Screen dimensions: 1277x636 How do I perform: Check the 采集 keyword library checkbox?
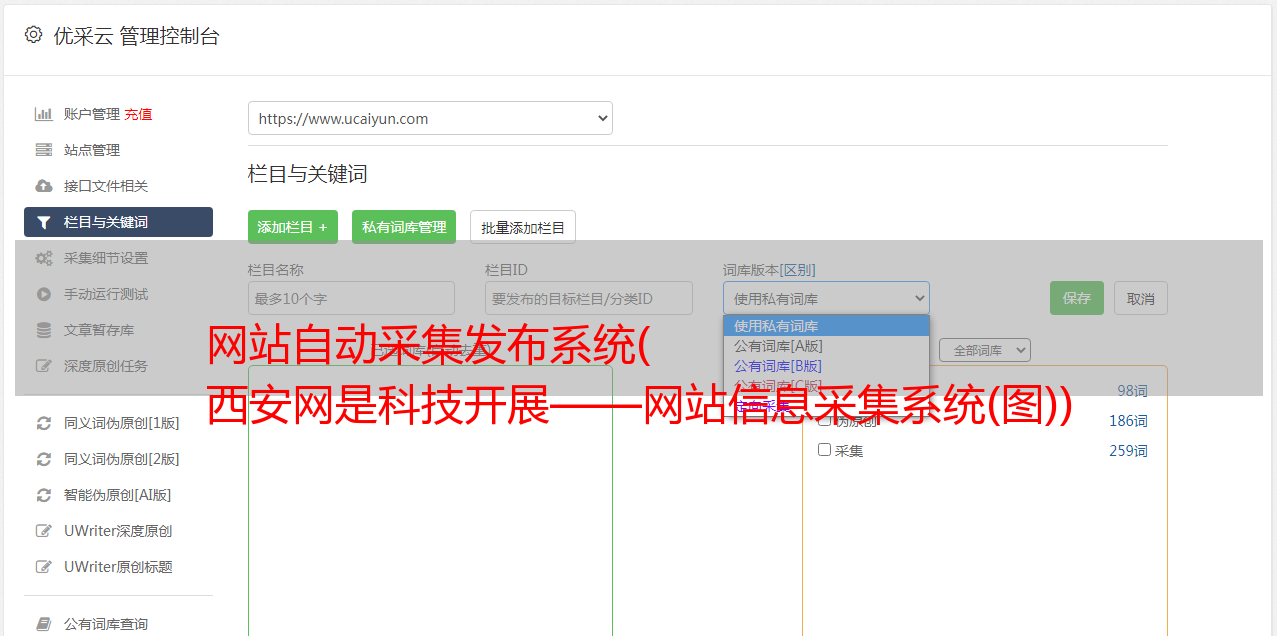click(825, 450)
